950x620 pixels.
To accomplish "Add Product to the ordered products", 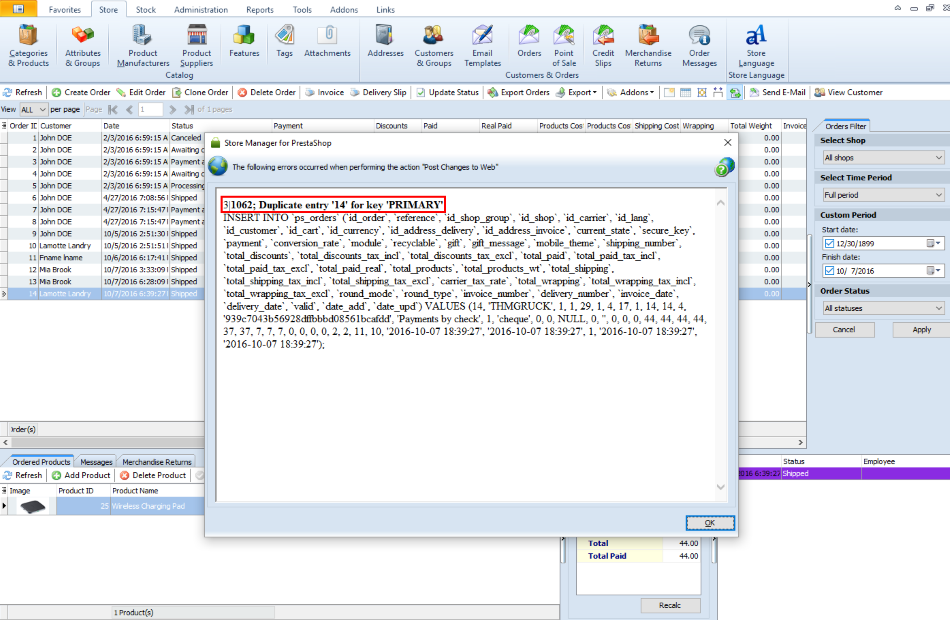I will [81, 475].
